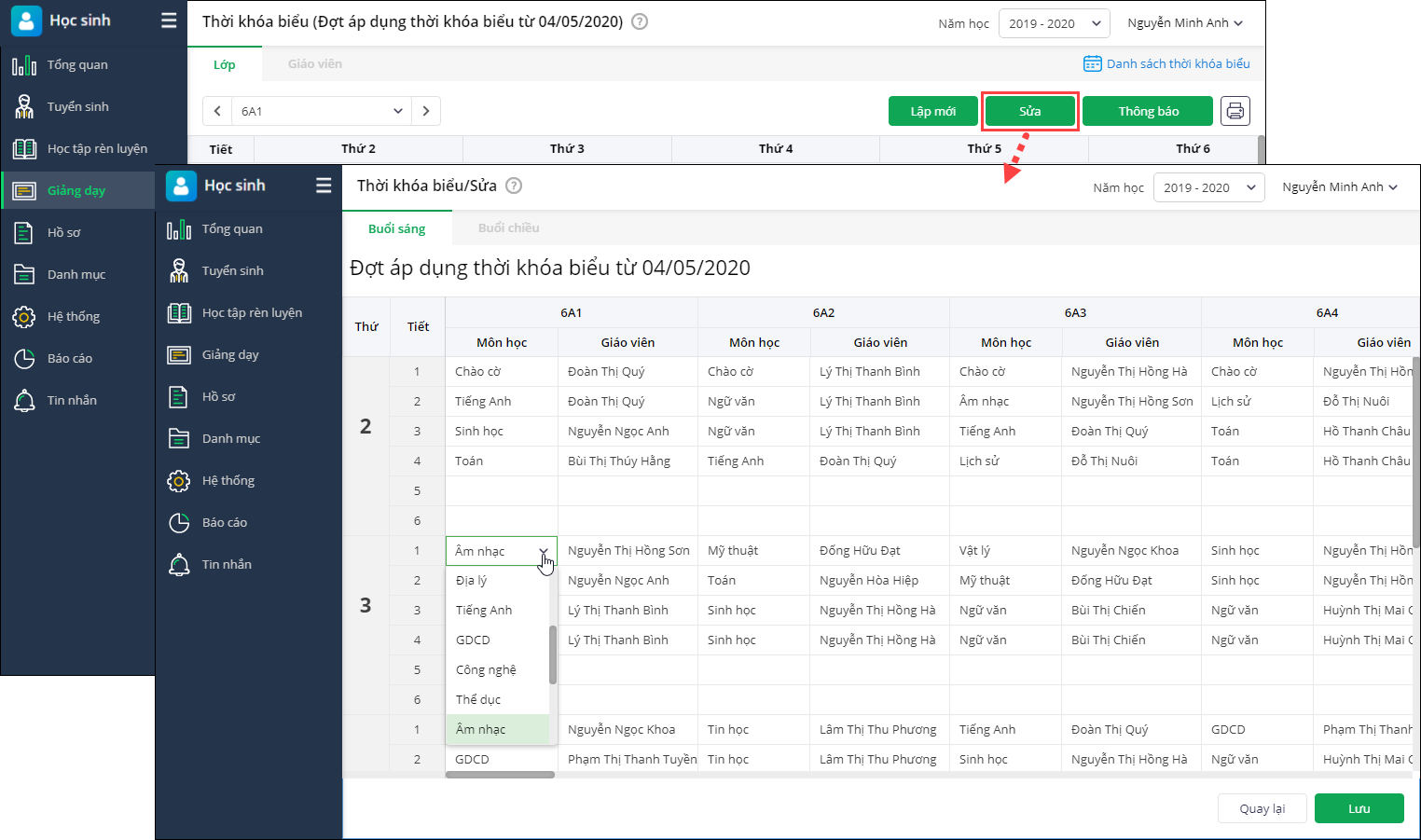Go to previous class with left arrow
Viewport: 1421px width, 840px height.
click(x=217, y=111)
